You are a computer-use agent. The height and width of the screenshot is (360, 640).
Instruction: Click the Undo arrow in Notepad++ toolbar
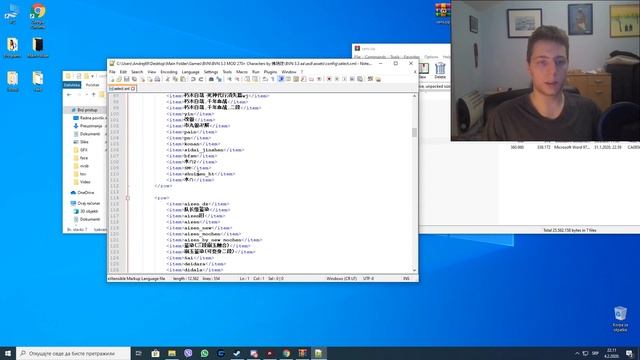coord(193,79)
